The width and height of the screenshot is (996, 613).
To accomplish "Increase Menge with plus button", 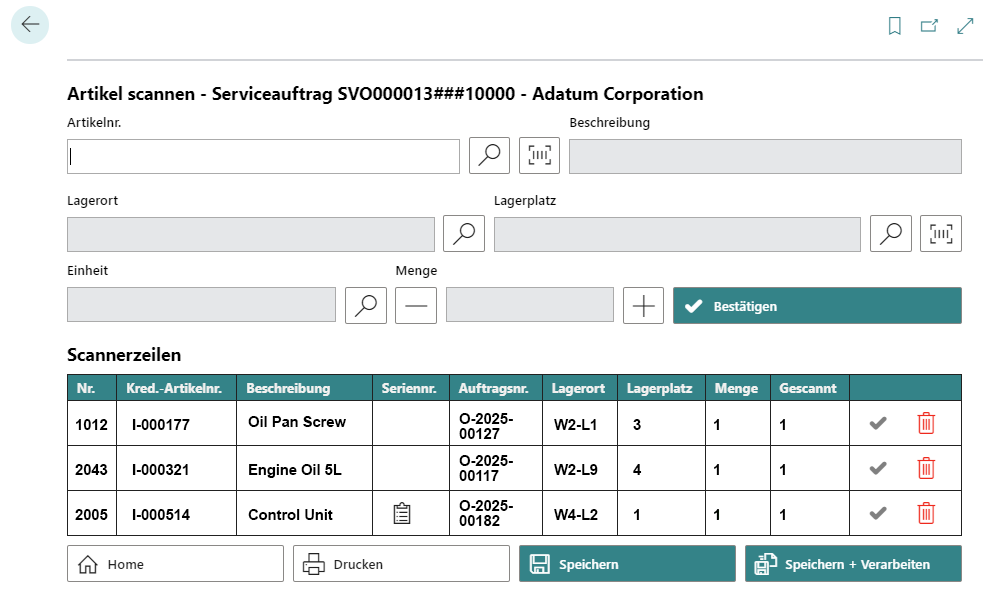I will point(643,306).
